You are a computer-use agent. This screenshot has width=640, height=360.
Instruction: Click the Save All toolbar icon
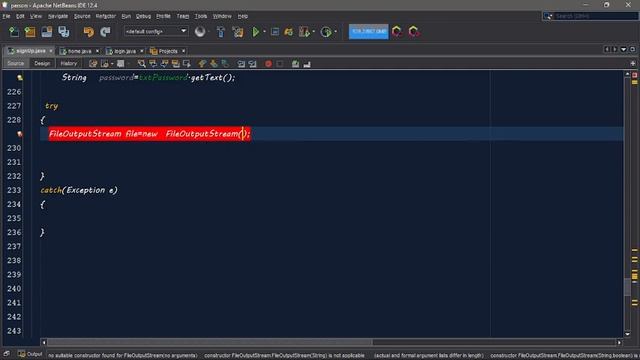(64, 32)
